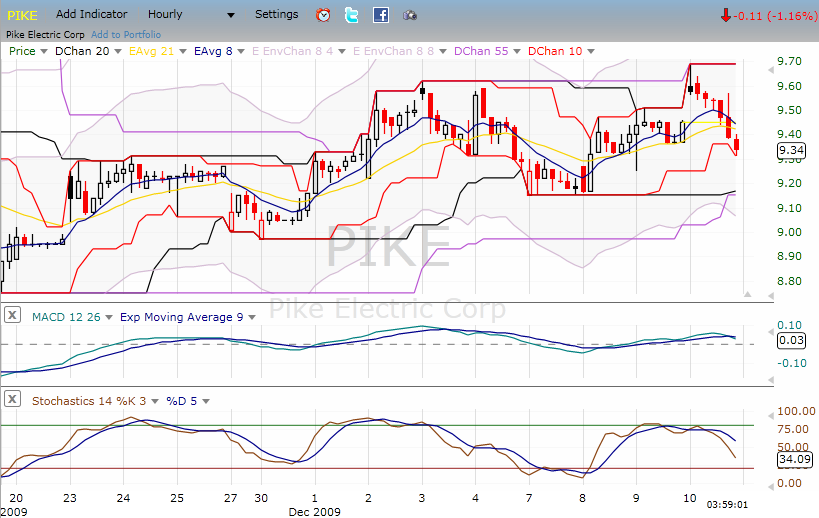819x518 pixels.
Task: Click the triangle arrow beside Stochastics 100.00 label
Action: [770, 416]
